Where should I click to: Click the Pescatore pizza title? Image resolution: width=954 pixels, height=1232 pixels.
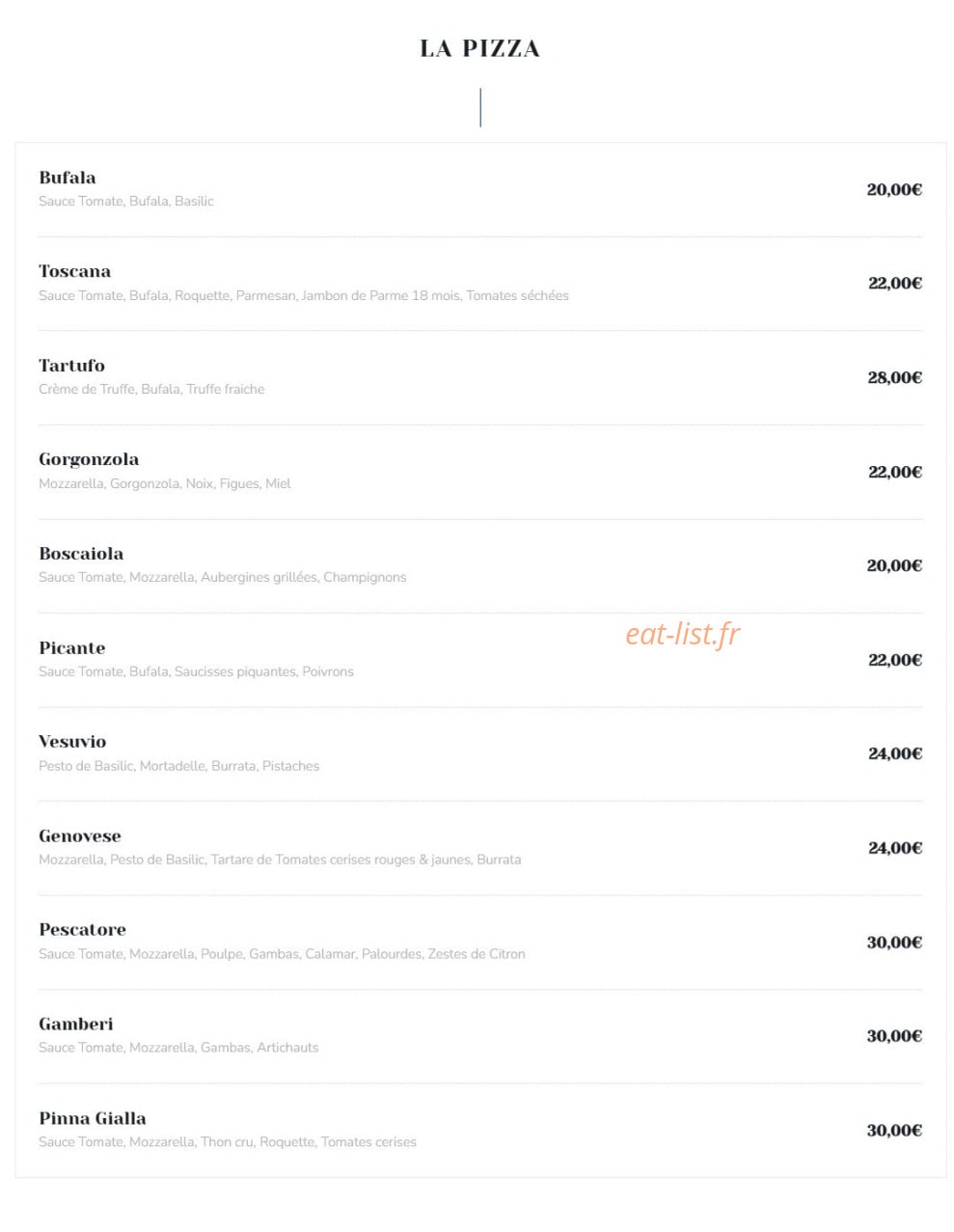[x=82, y=930]
